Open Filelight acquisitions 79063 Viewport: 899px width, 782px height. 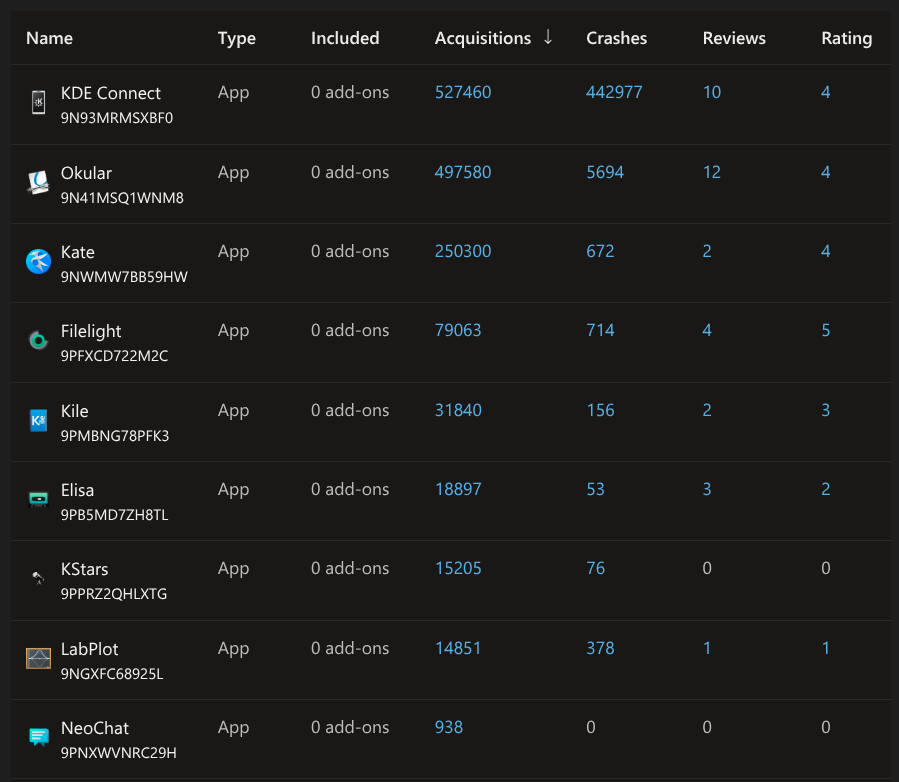[x=458, y=331]
